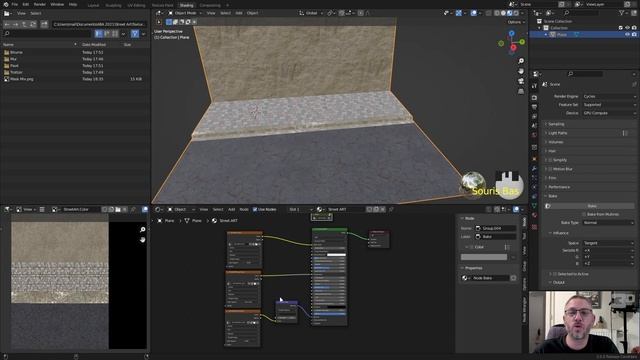Screen dimensions: 640x360
Task: Sort file list by Date Modified column
Action: coord(94,44)
